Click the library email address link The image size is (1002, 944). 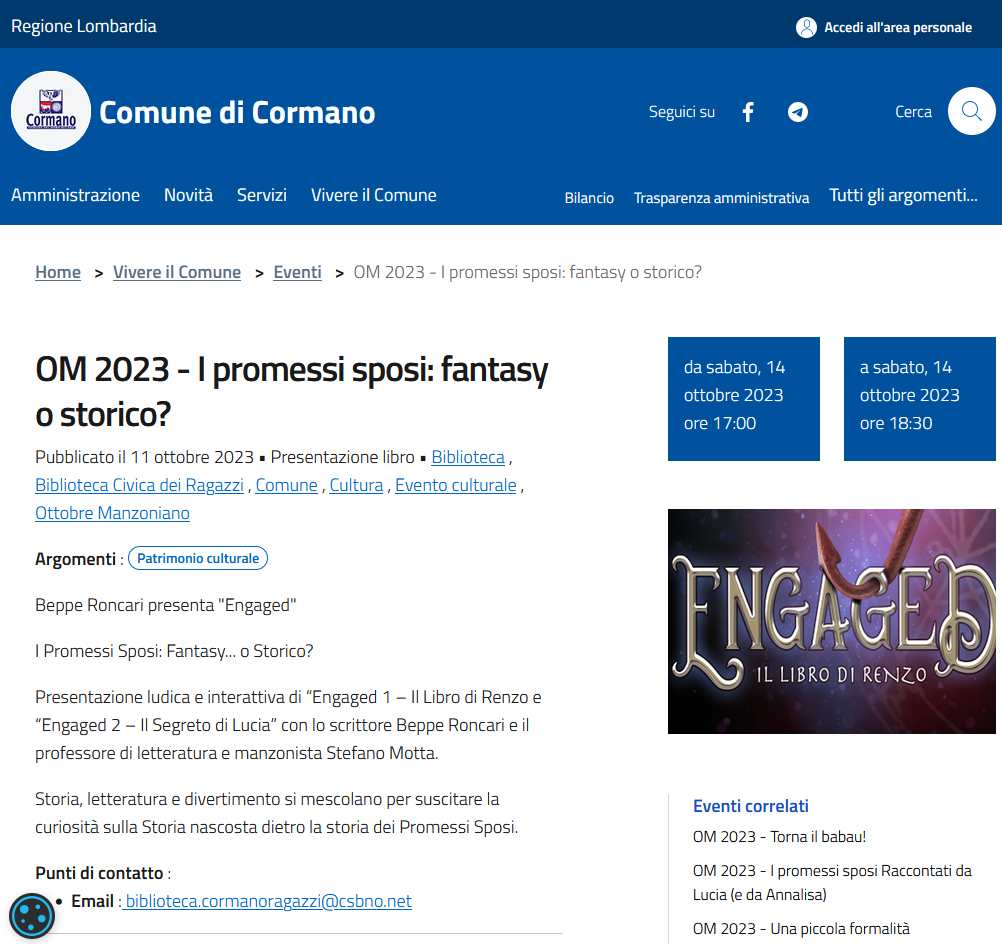[268, 901]
